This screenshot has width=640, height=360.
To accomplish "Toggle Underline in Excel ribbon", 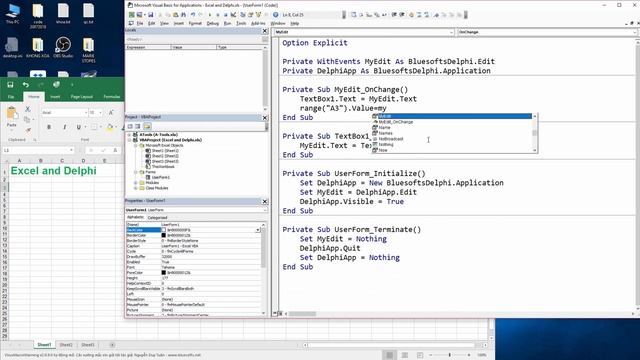I will [x=78, y=127].
